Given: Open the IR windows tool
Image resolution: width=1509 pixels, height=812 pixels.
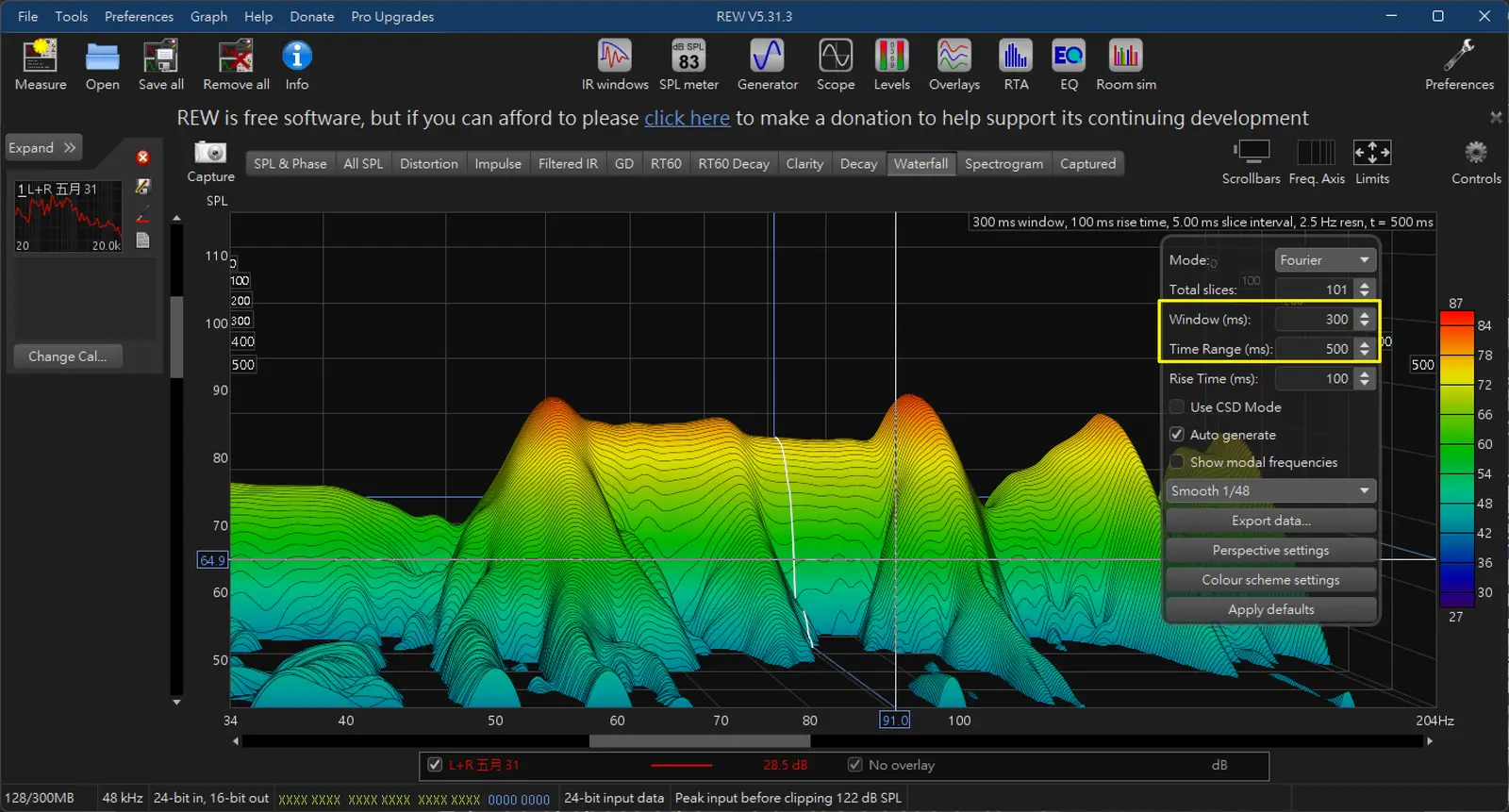Looking at the screenshot, I should (x=615, y=56).
